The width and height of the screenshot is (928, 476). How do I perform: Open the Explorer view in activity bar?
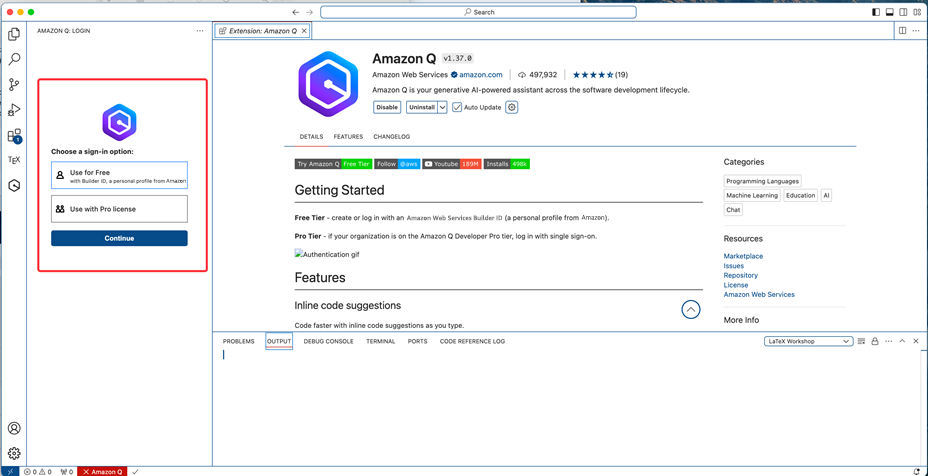pyautogui.click(x=14, y=34)
